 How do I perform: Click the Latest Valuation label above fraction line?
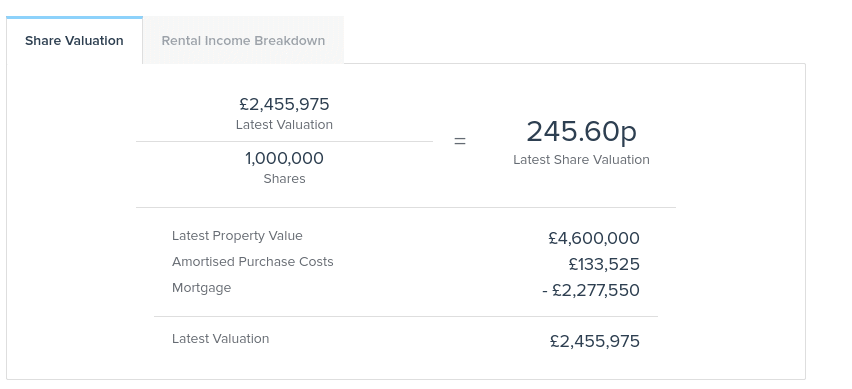284,124
